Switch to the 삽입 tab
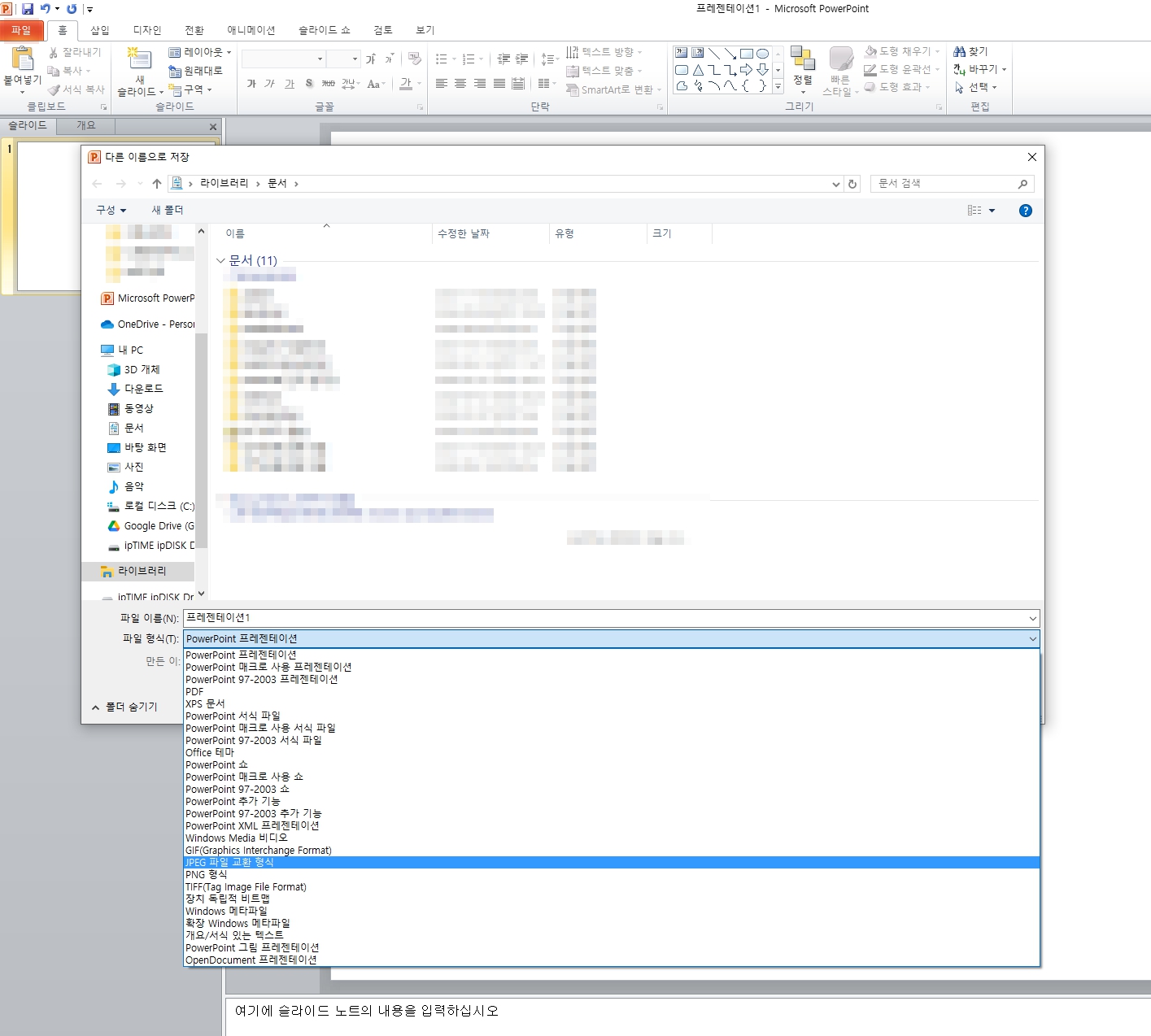 (100, 30)
